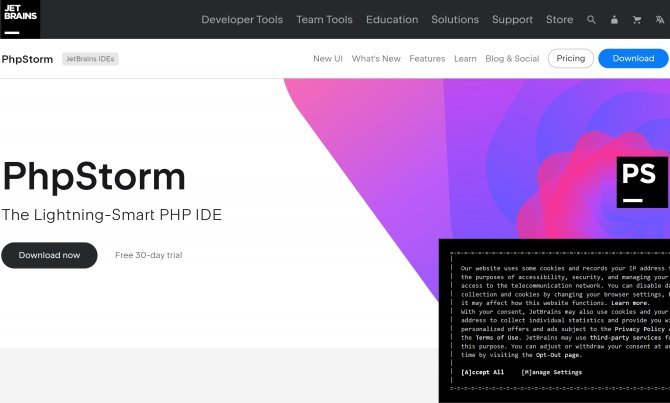This screenshot has height=403, width=670.
Task: Click the Pricing button
Action: pyautogui.click(x=571, y=59)
